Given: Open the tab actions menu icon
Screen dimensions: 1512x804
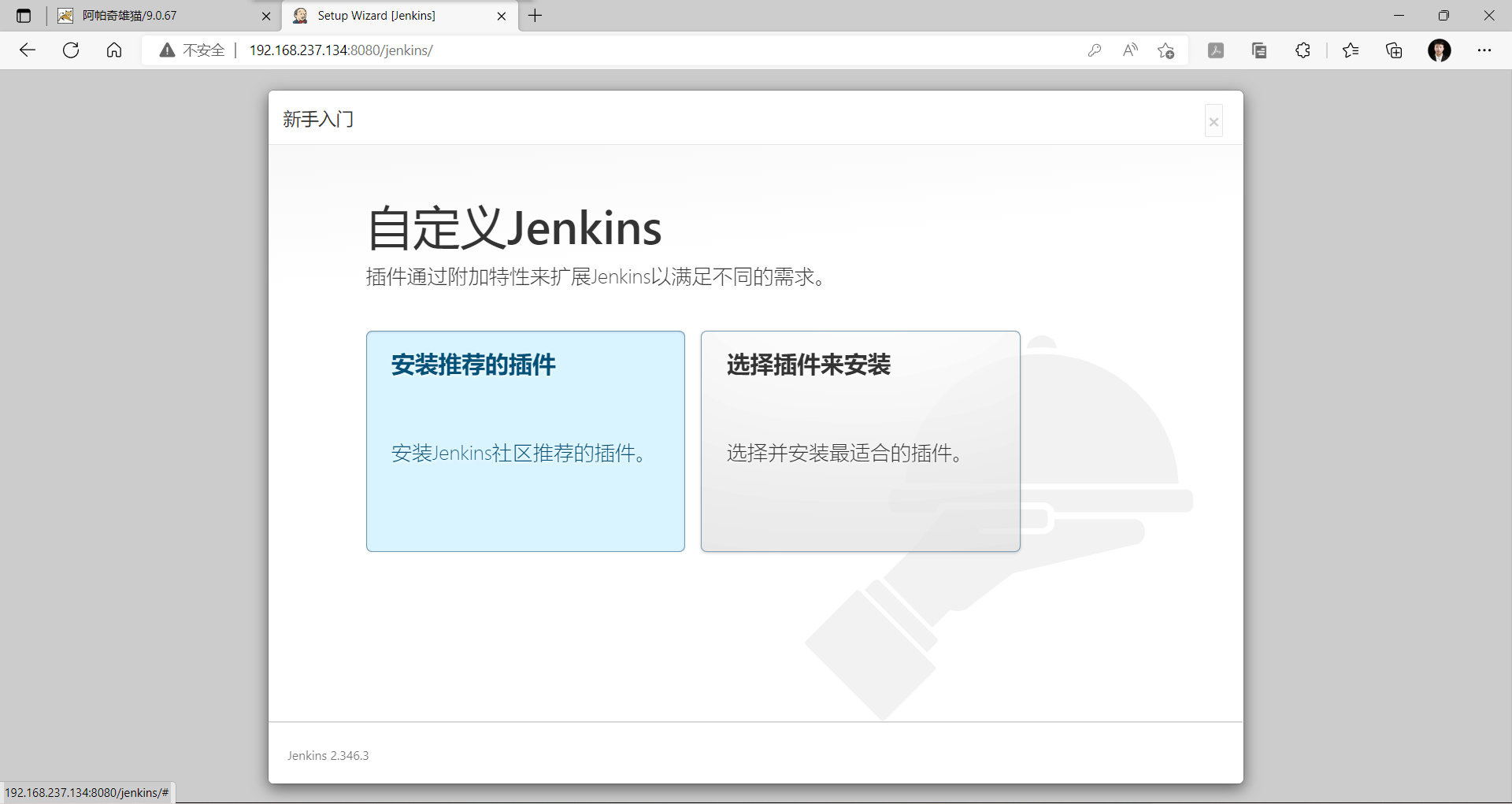Looking at the screenshot, I should coord(24,16).
